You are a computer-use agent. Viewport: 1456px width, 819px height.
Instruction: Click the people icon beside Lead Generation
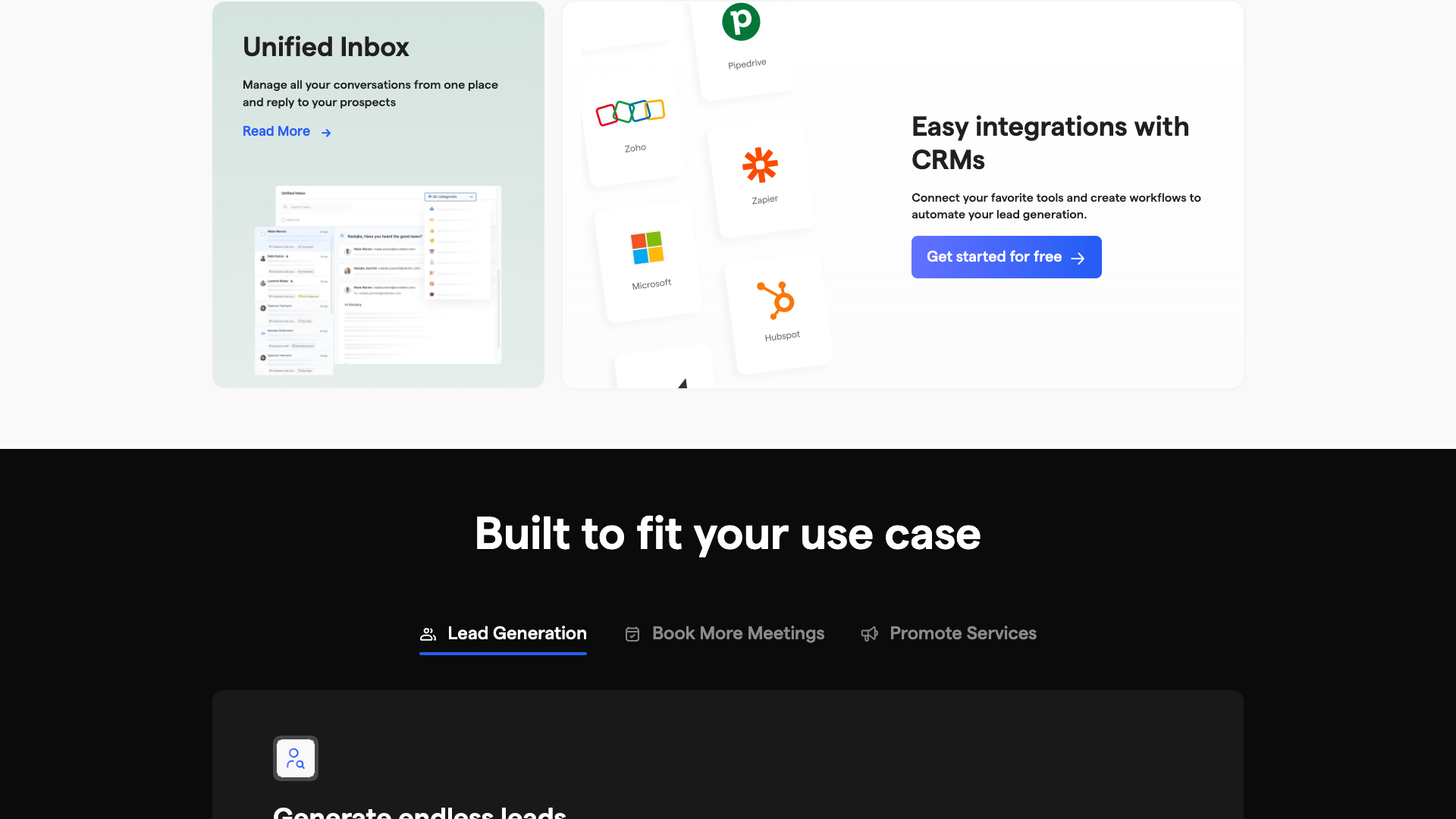tap(428, 633)
